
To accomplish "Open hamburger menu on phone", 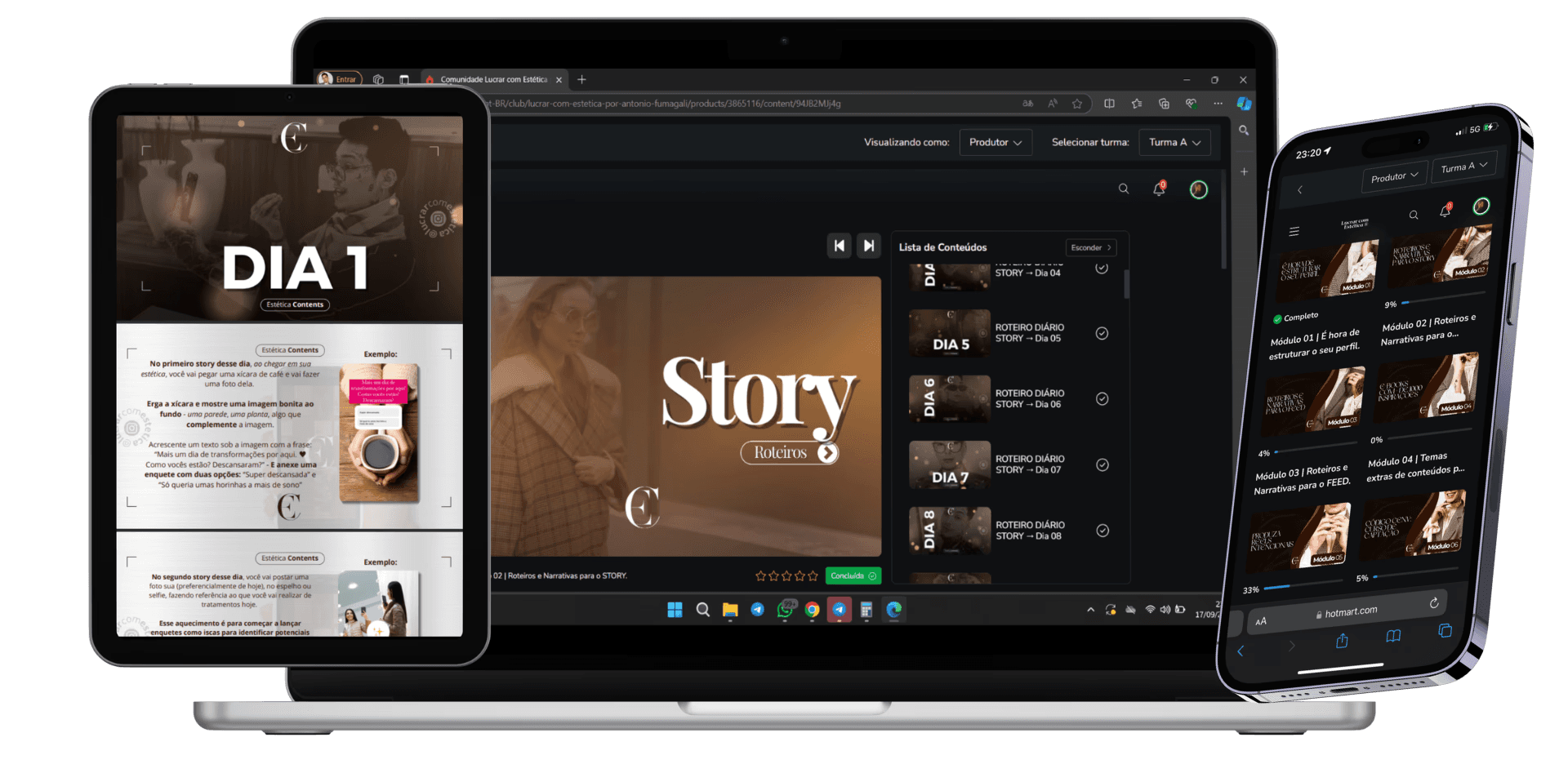I will pos(1294,232).
